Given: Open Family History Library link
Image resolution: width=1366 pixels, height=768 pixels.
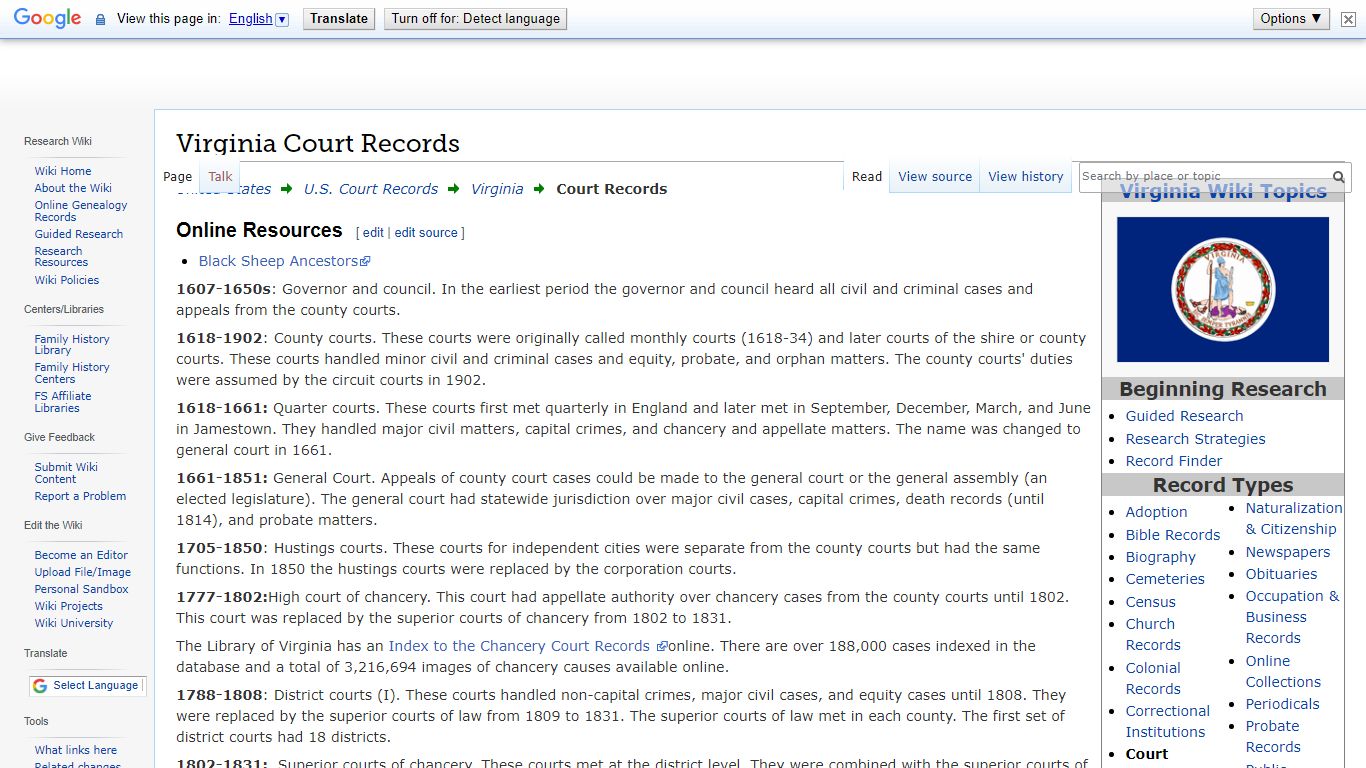Looking at the screenshot, I should pyautogui.click(x=72, y=345).
